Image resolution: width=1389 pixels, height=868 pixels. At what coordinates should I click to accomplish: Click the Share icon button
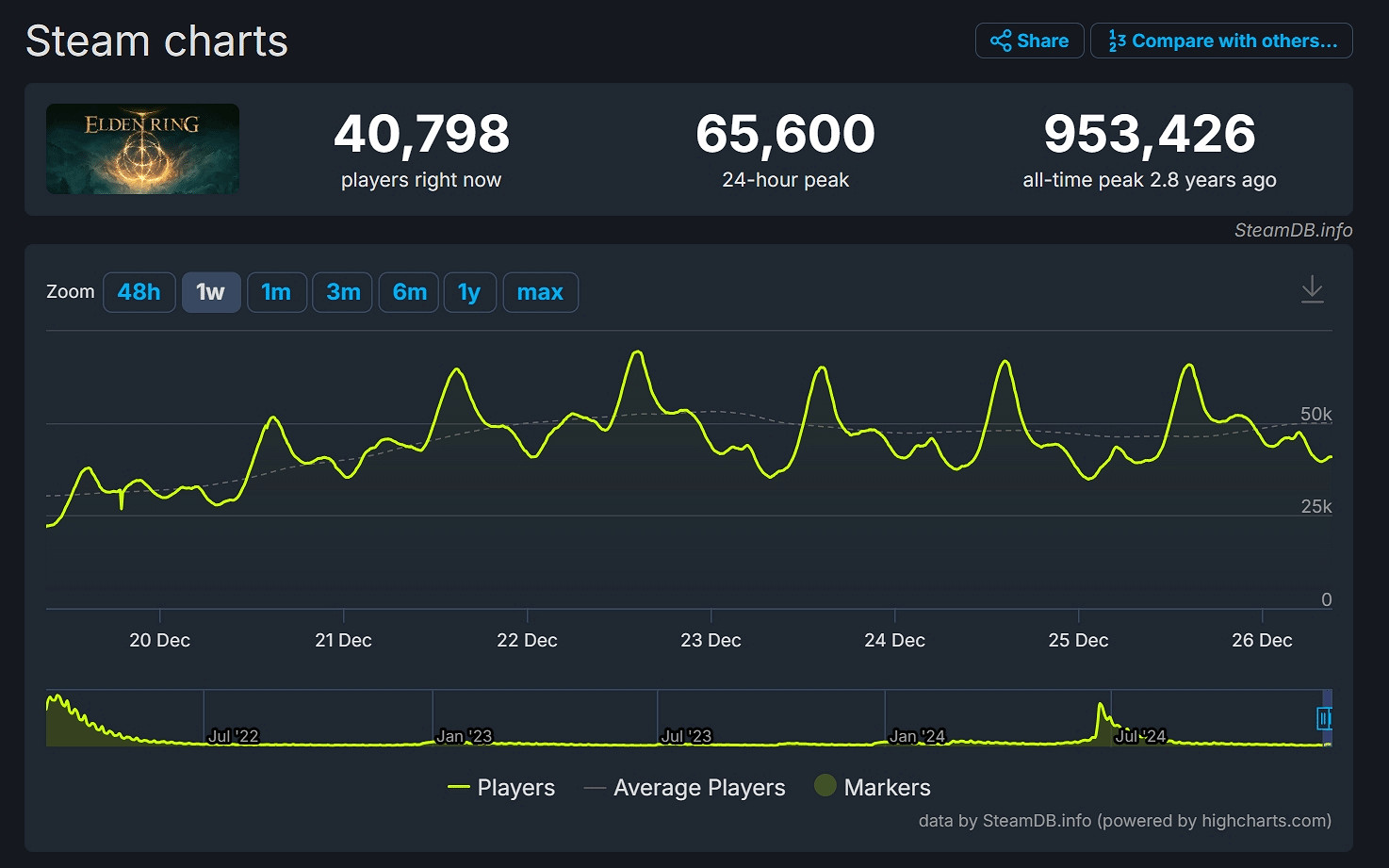click(1002, 41)
